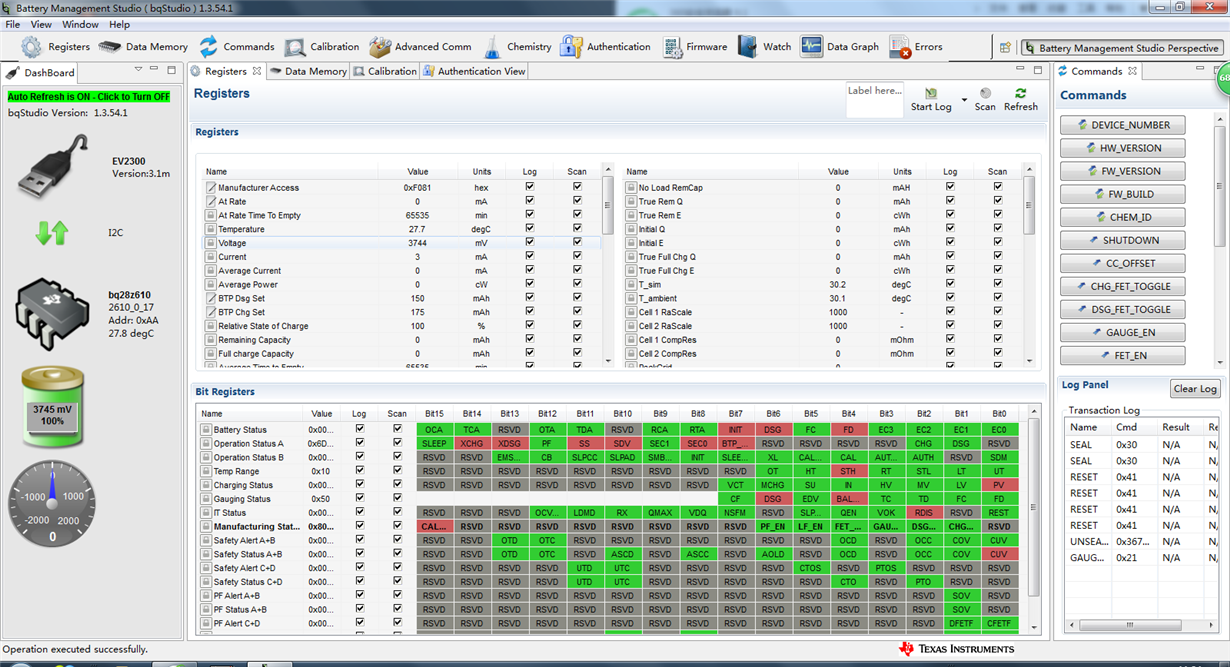
Task: Send the CHEM_ID command
Action: (x=1123, y=217)
